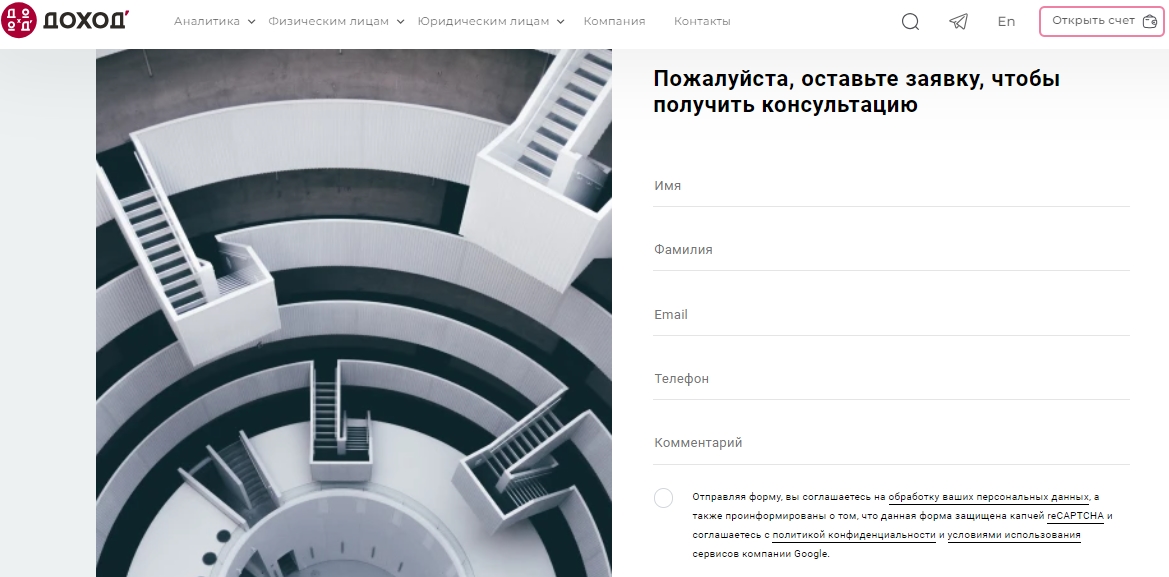This screenshot has height=577, width=1169.
Task: Click the spiral staircase photo
Action: [353, 313]
